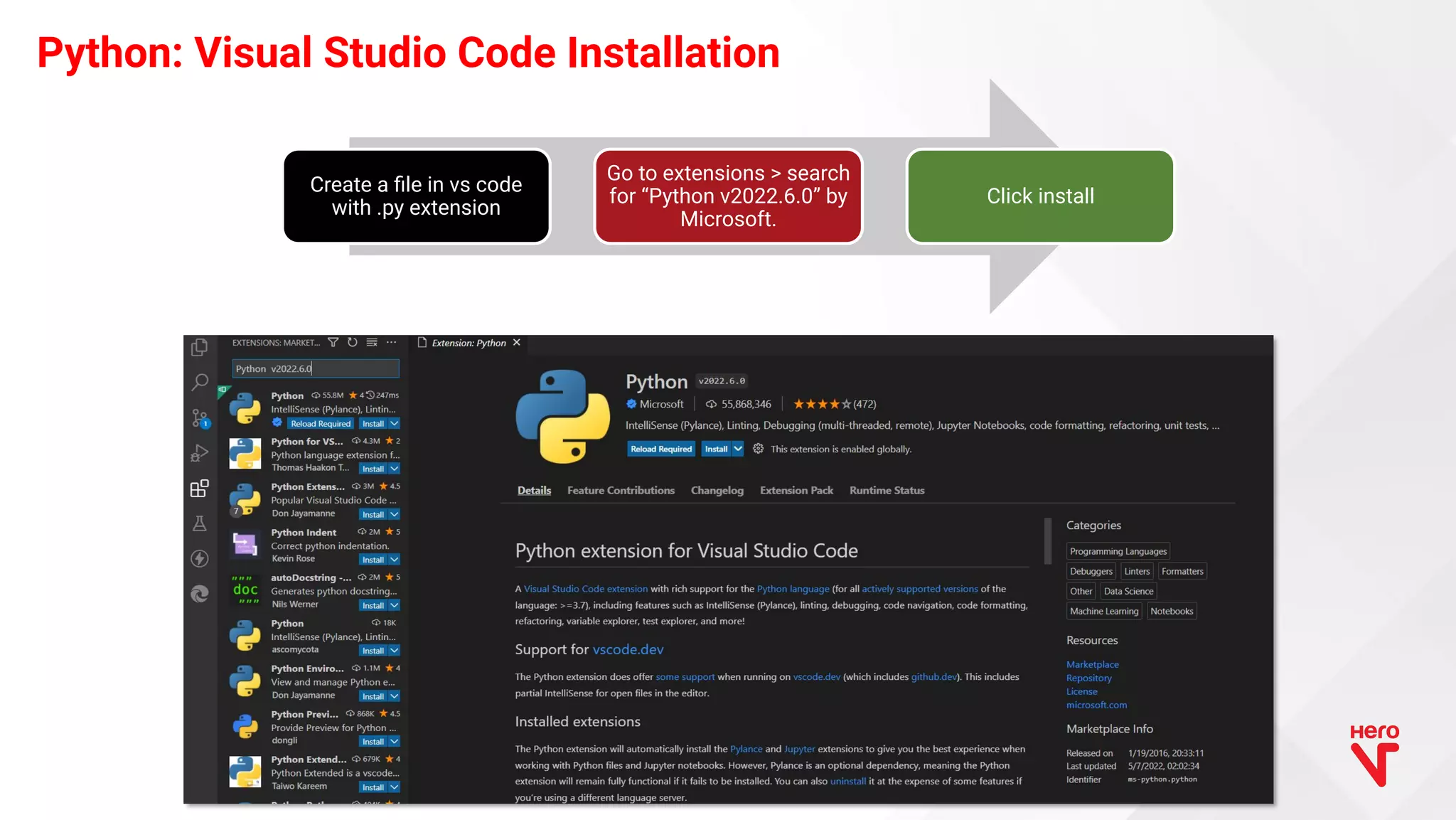
Task: Expand Install dropdown for Python Environment Manager
Action: 395,696
